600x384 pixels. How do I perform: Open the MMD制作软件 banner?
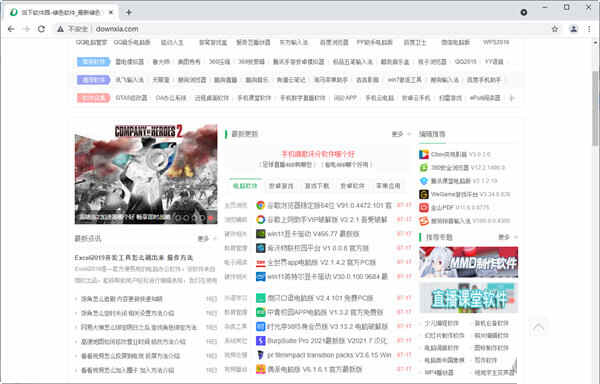point(469,262)
